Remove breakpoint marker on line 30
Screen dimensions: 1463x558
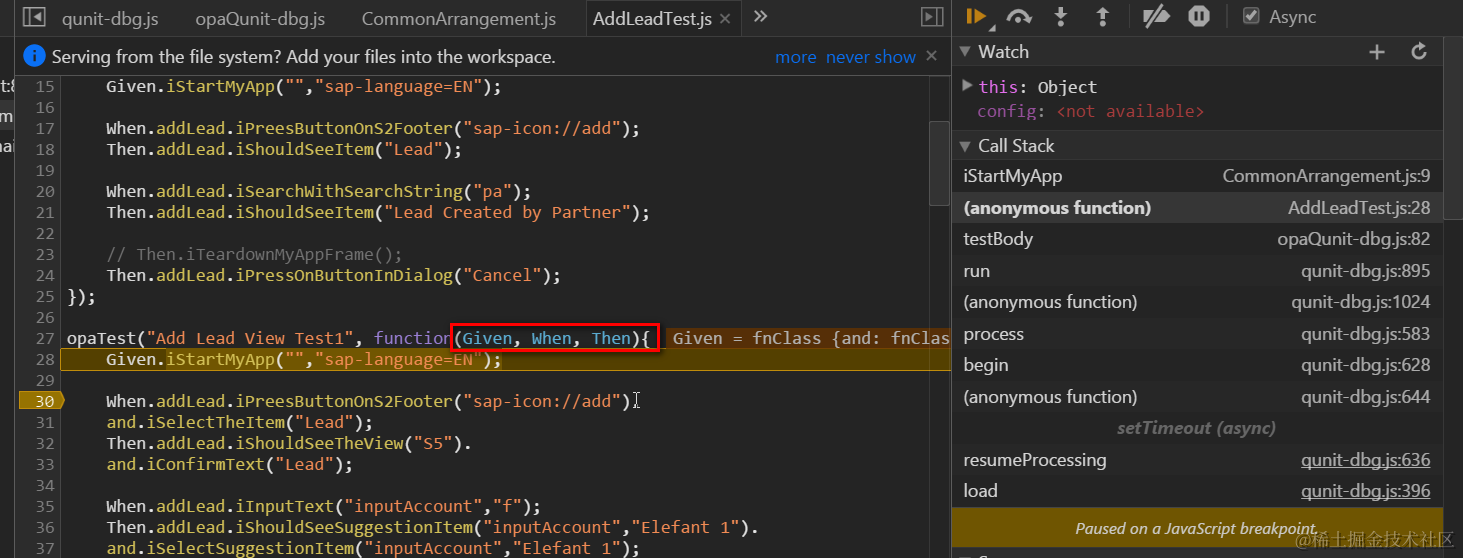[41, 401]
